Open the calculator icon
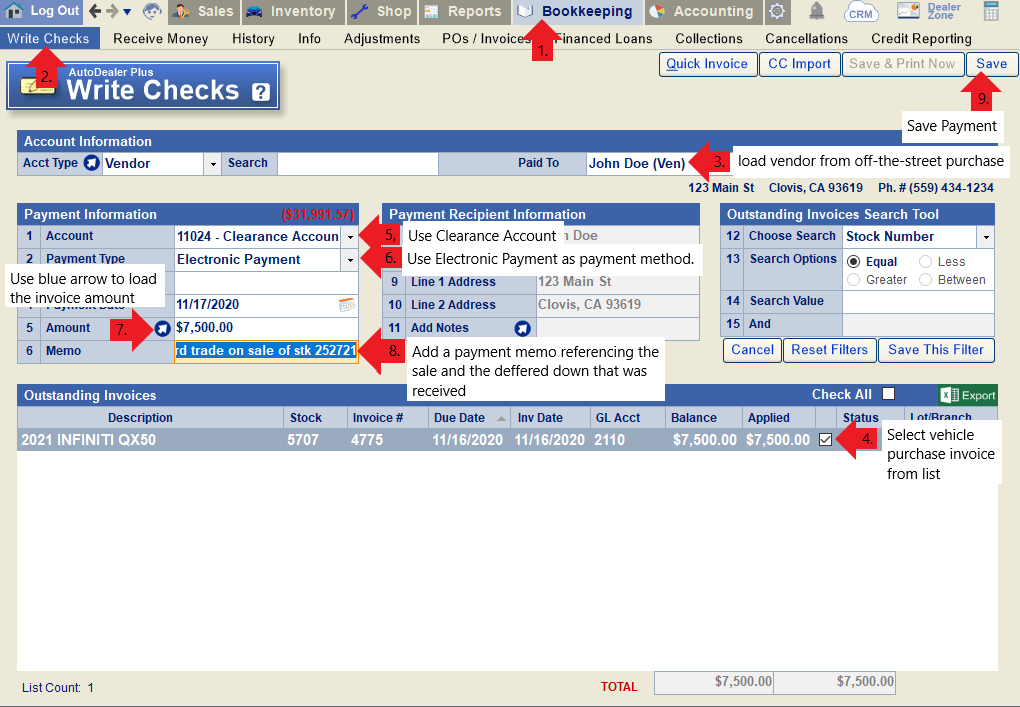Viewport: 1020px width, 707px height. pos(991,11)
